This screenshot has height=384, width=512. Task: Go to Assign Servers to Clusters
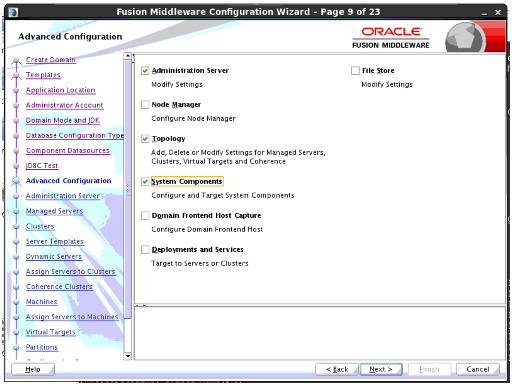(70, 272)
